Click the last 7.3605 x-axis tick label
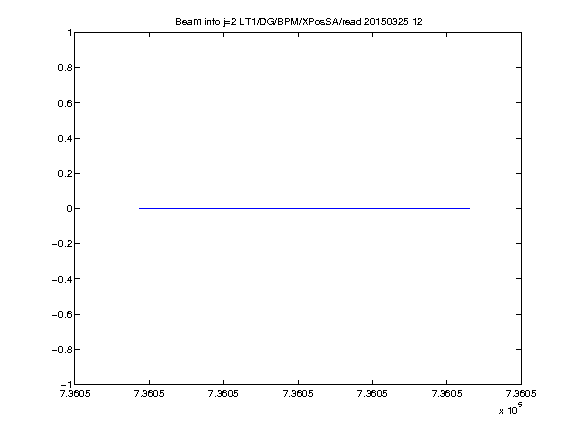This screenshot has height=432, width=576. tap(521, 393)
